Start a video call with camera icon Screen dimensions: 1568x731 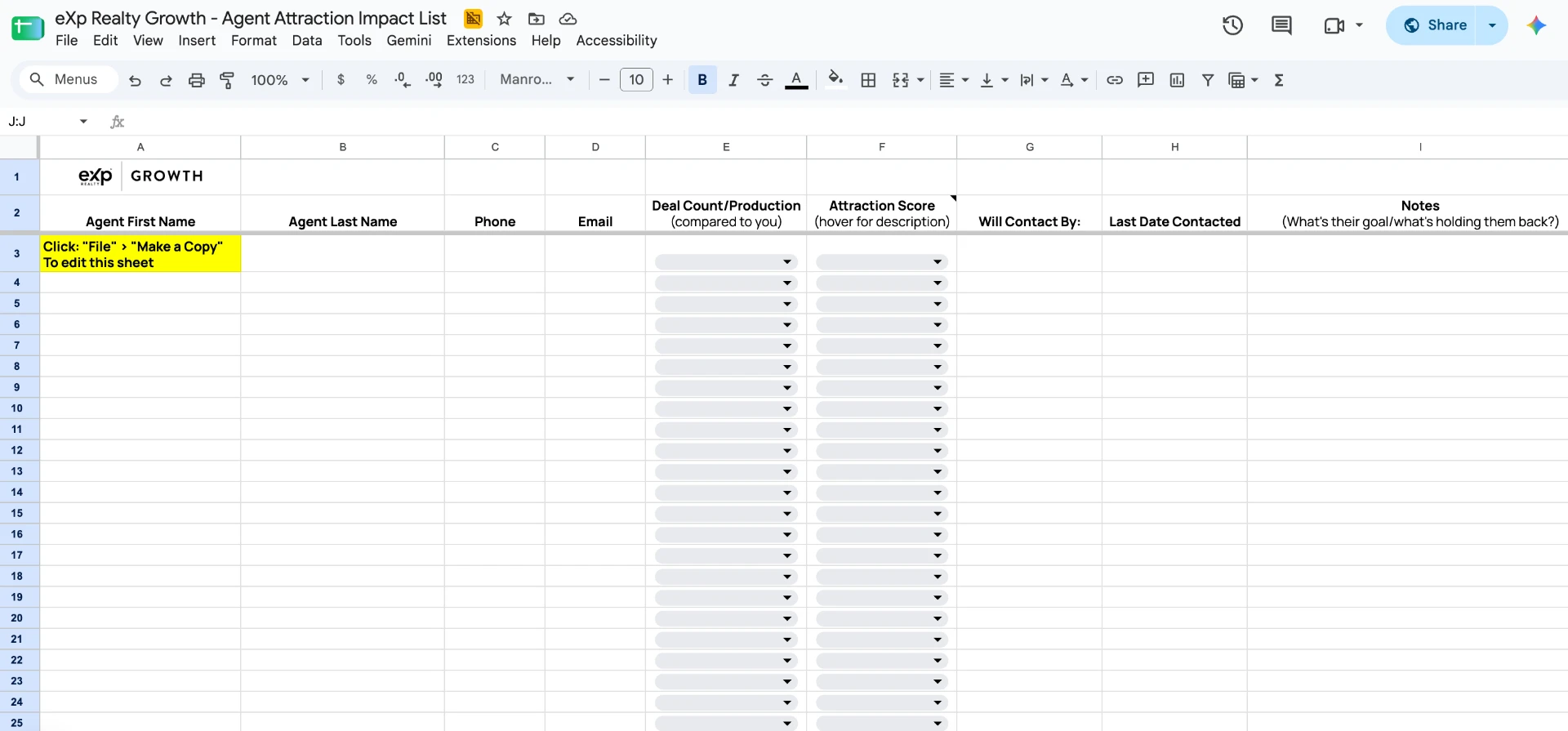coord(1334,25)
